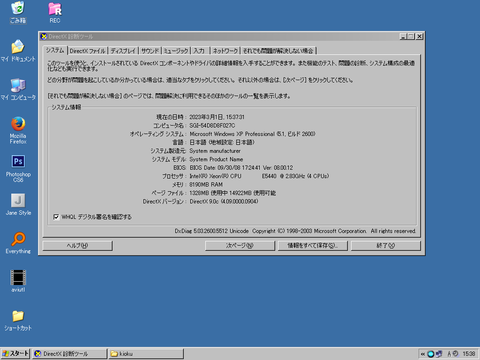Image resolution: width=480 pixels, height=360 pixels.
Task: Click the 8190MB RAM memory value
Action: click(x=206, y=184)
